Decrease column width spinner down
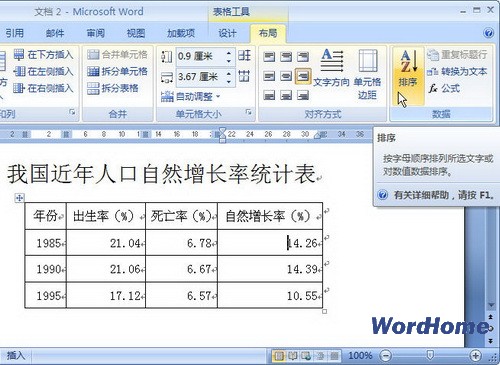Image resolution: width=500 pixels, height=365 pixels. pyautogui.click(x=229, y=81)
